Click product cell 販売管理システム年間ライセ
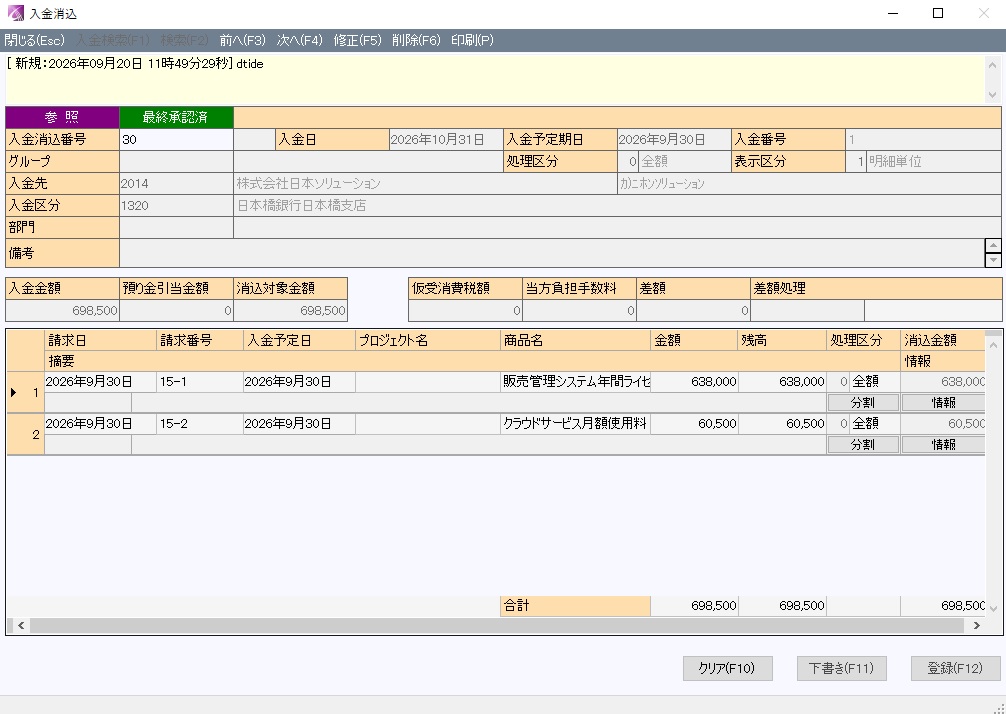This screenshot has height=714, width=1006. [575, 382]
